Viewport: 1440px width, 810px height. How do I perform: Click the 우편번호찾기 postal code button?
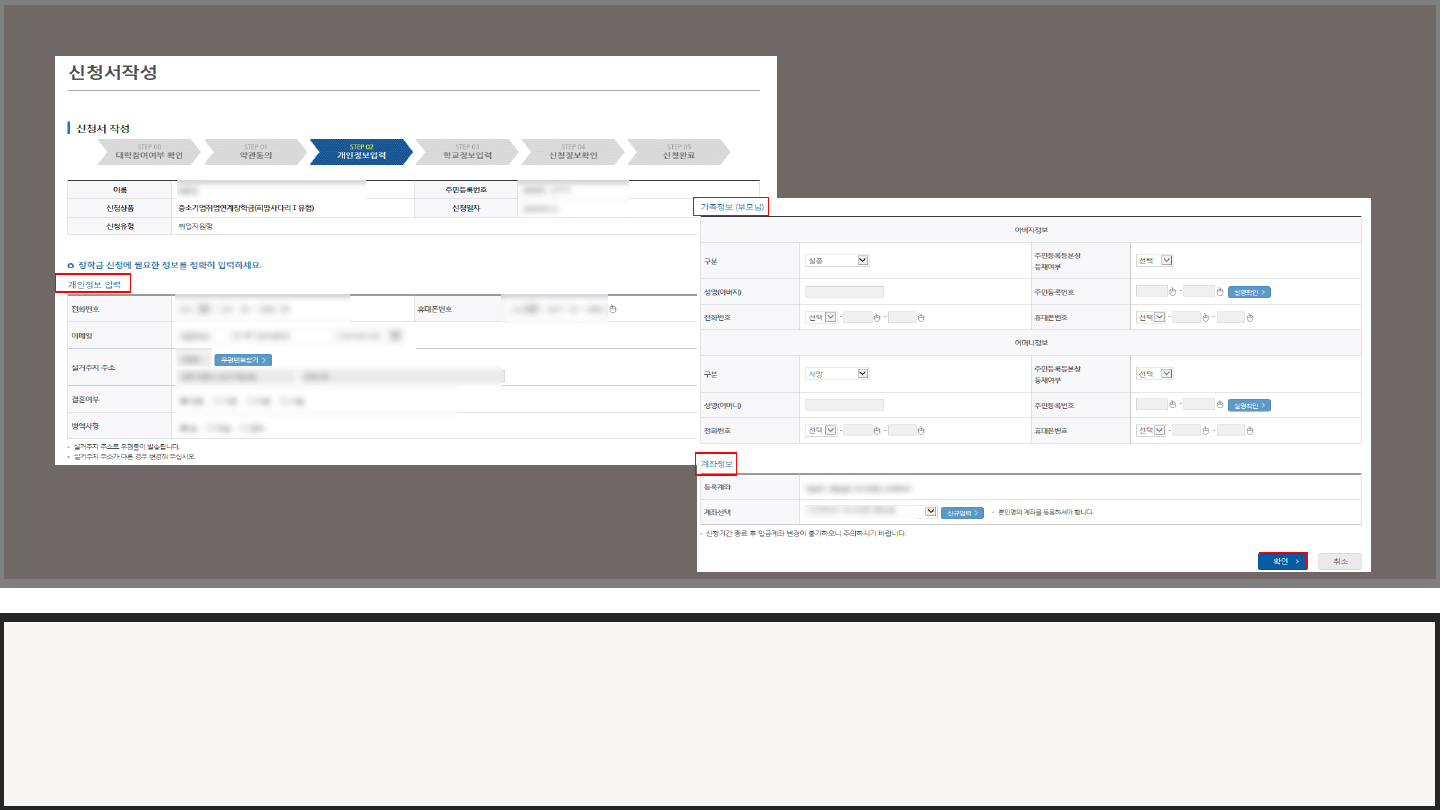click(243, 360)
